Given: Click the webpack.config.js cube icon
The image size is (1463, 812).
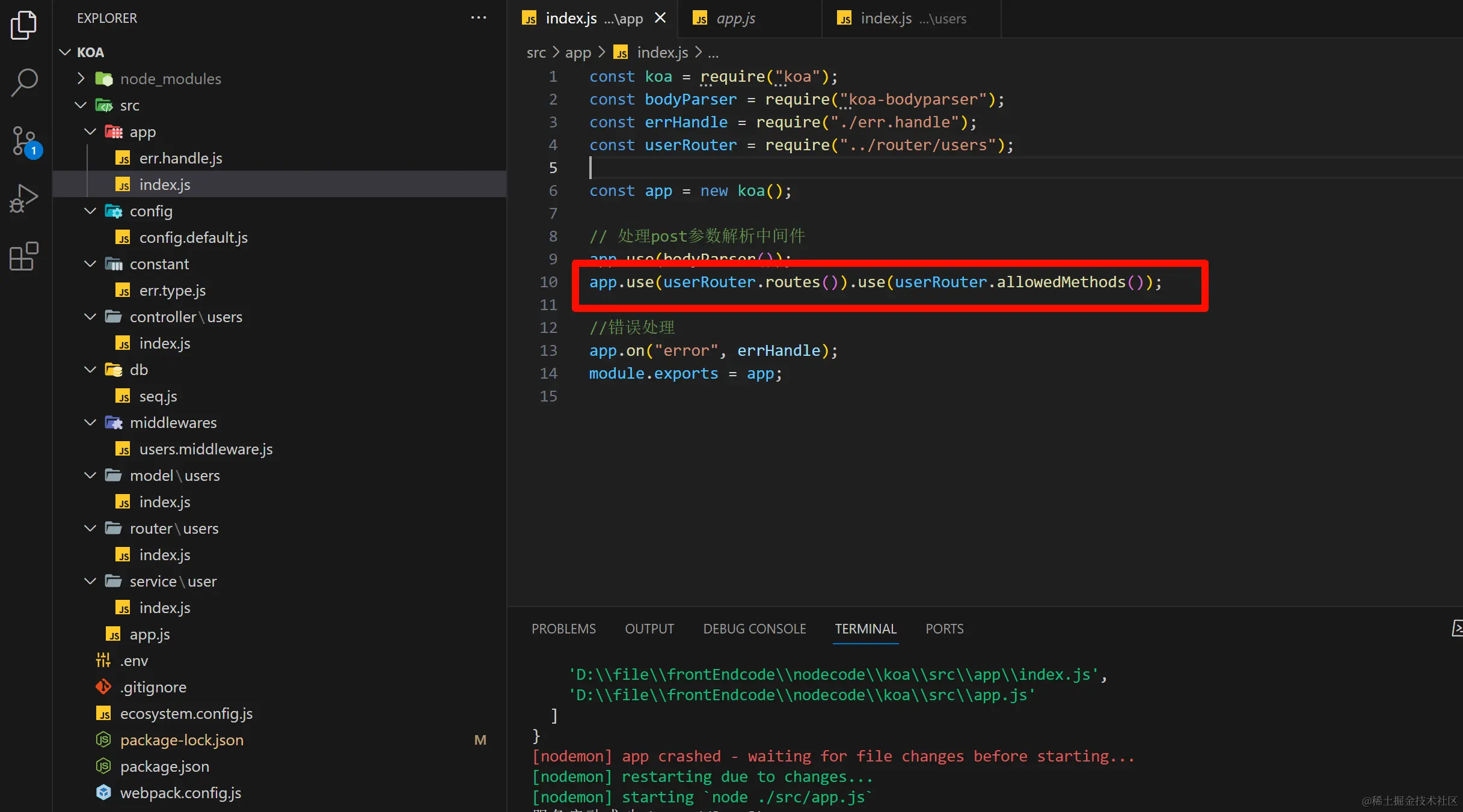Looking at the screenshot, I should click(x=103, y=792).
